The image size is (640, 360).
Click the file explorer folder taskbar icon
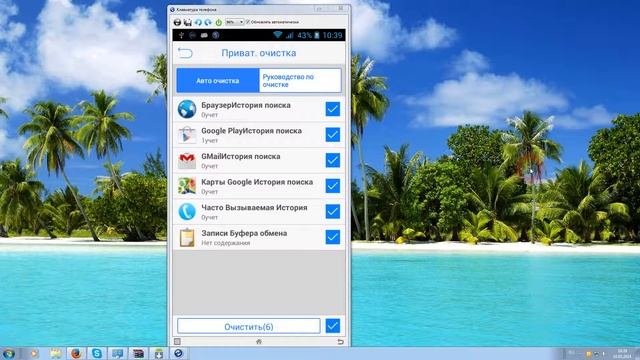pos(56,353)
